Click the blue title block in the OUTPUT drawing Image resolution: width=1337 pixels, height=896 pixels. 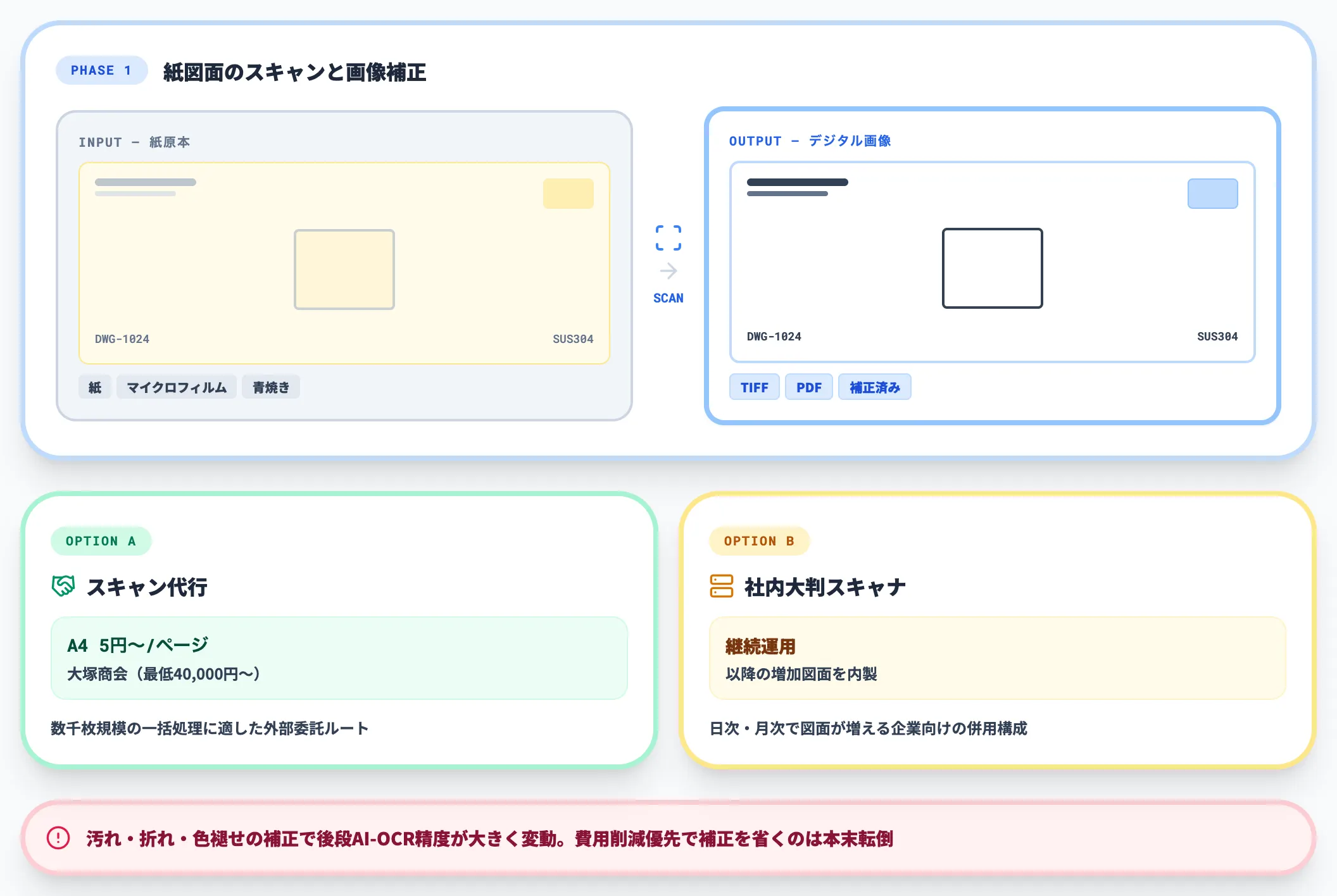click(x=1212, y=193)
